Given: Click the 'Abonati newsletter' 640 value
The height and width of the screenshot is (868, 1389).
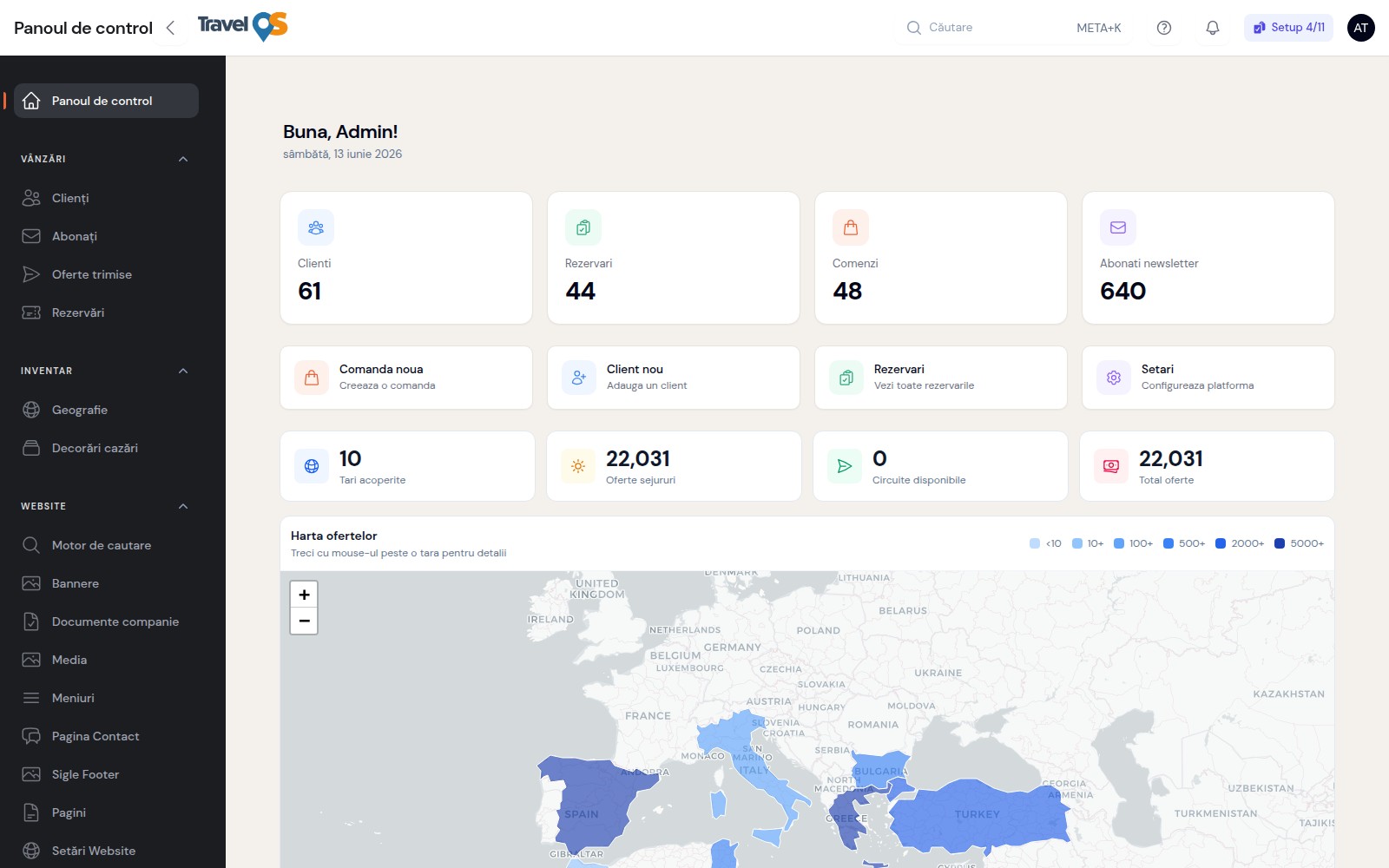Looking at the screenshot, I should [1123, 291].
